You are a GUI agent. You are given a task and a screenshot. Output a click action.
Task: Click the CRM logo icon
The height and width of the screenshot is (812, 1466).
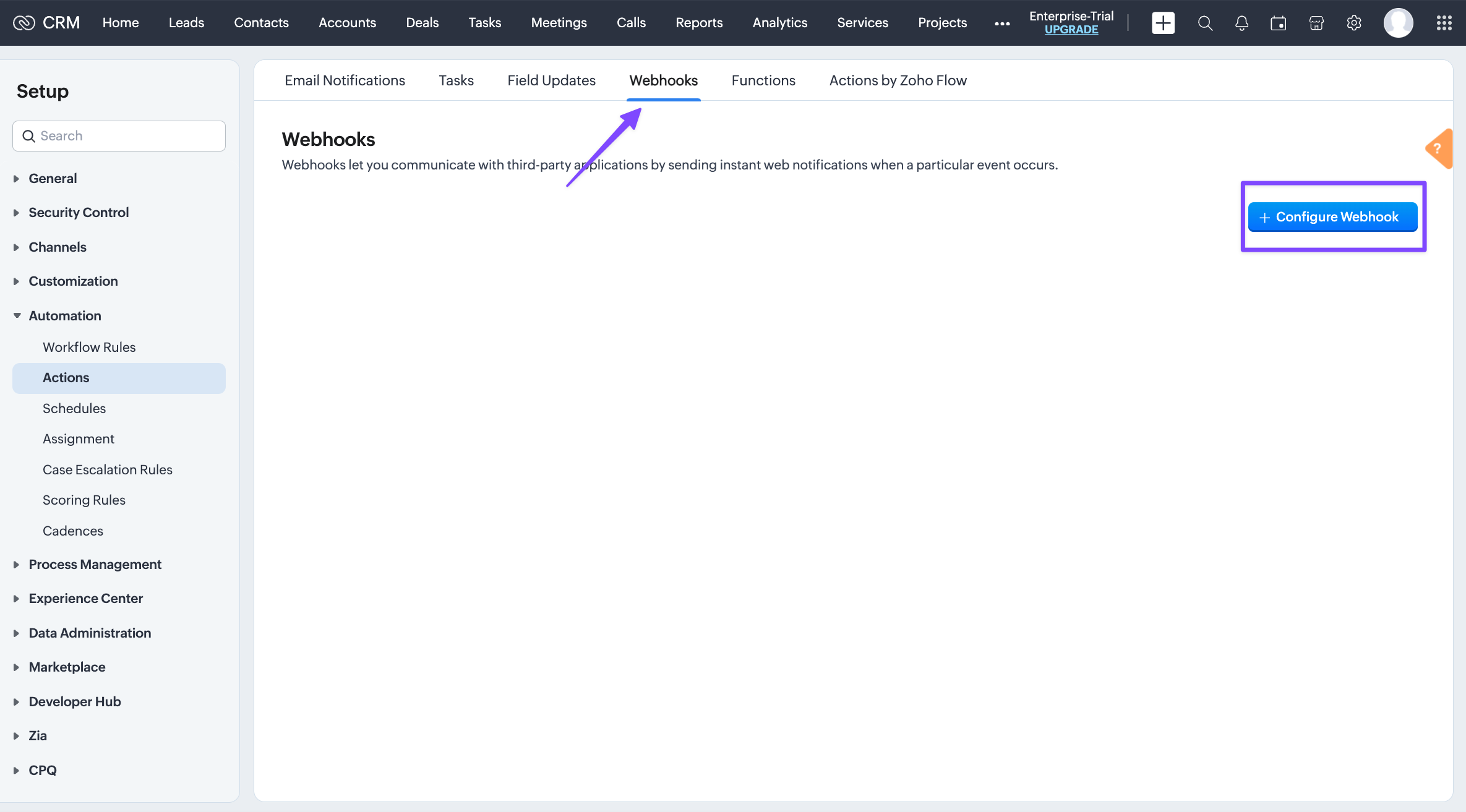(x=24, y=23)
